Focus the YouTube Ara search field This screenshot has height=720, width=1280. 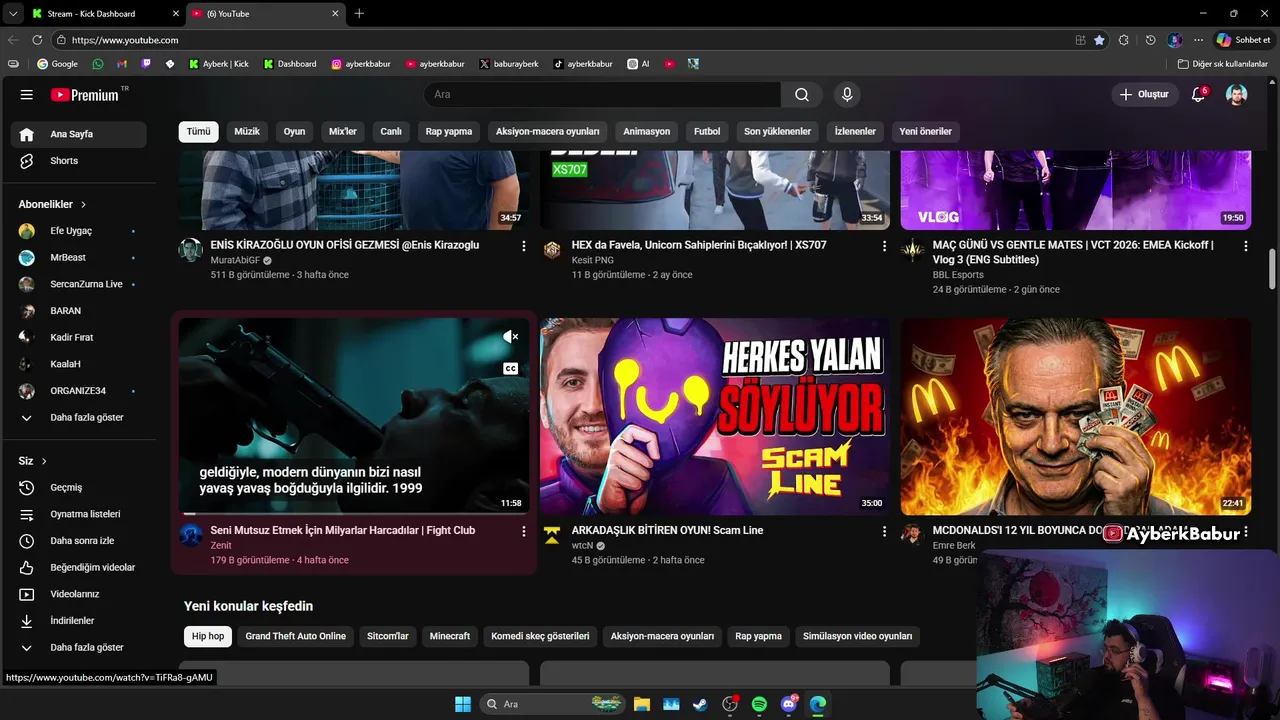[602, 95]
